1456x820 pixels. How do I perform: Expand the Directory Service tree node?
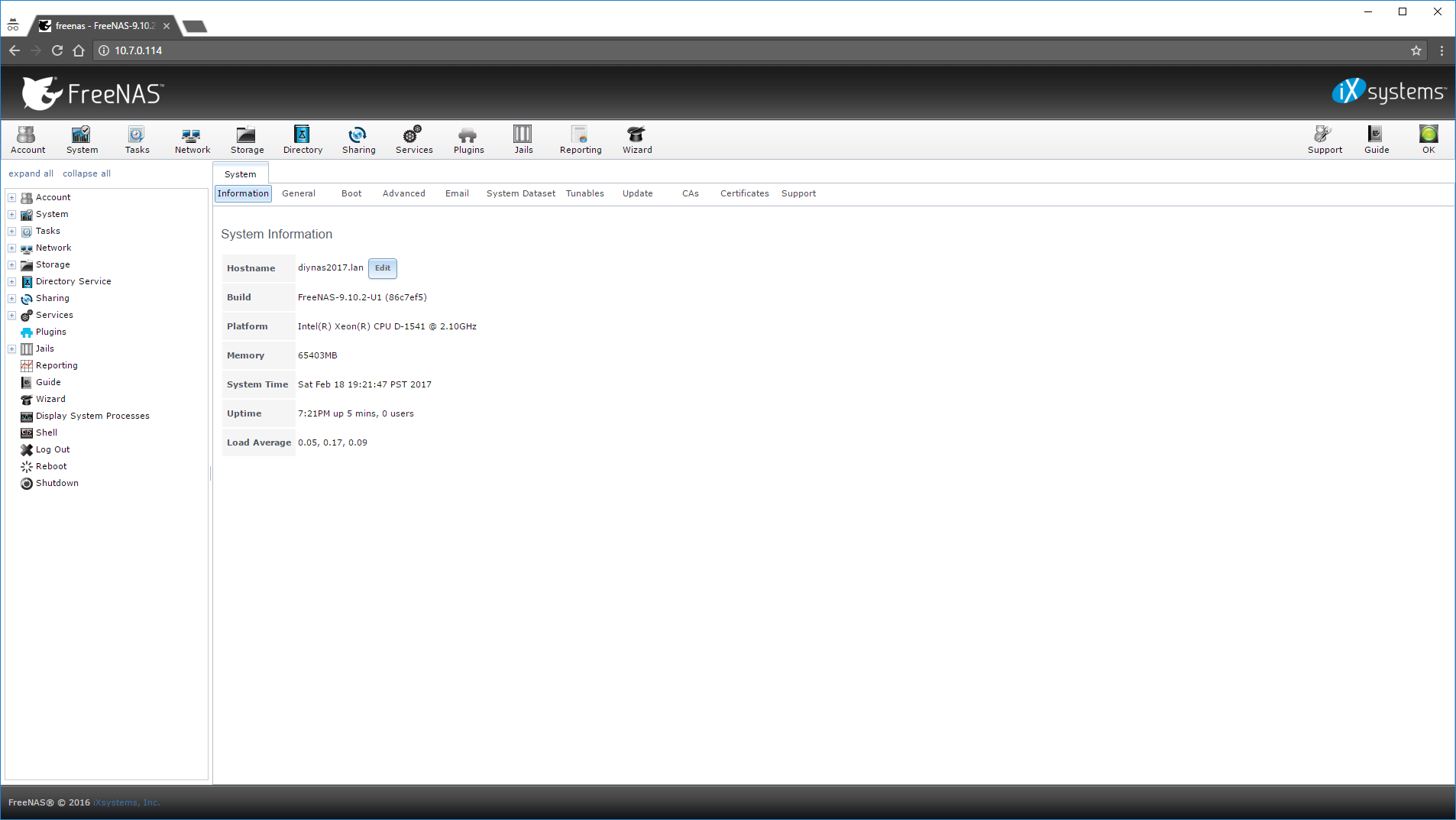coord(11,281)
